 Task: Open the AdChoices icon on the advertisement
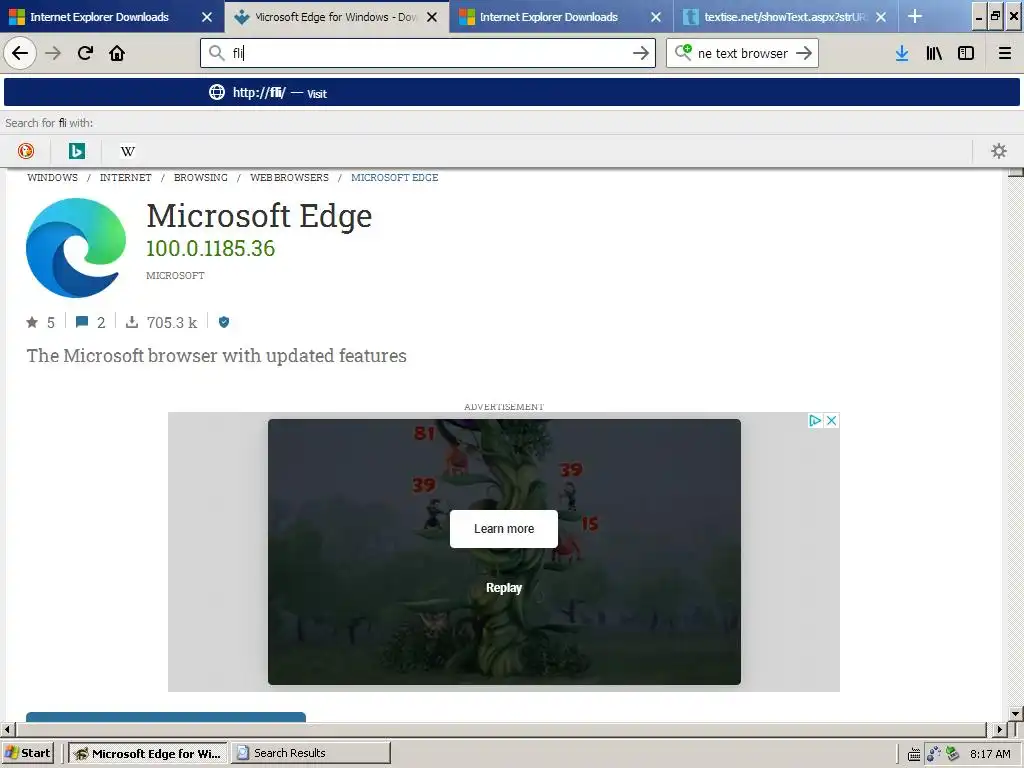[815, 421]
